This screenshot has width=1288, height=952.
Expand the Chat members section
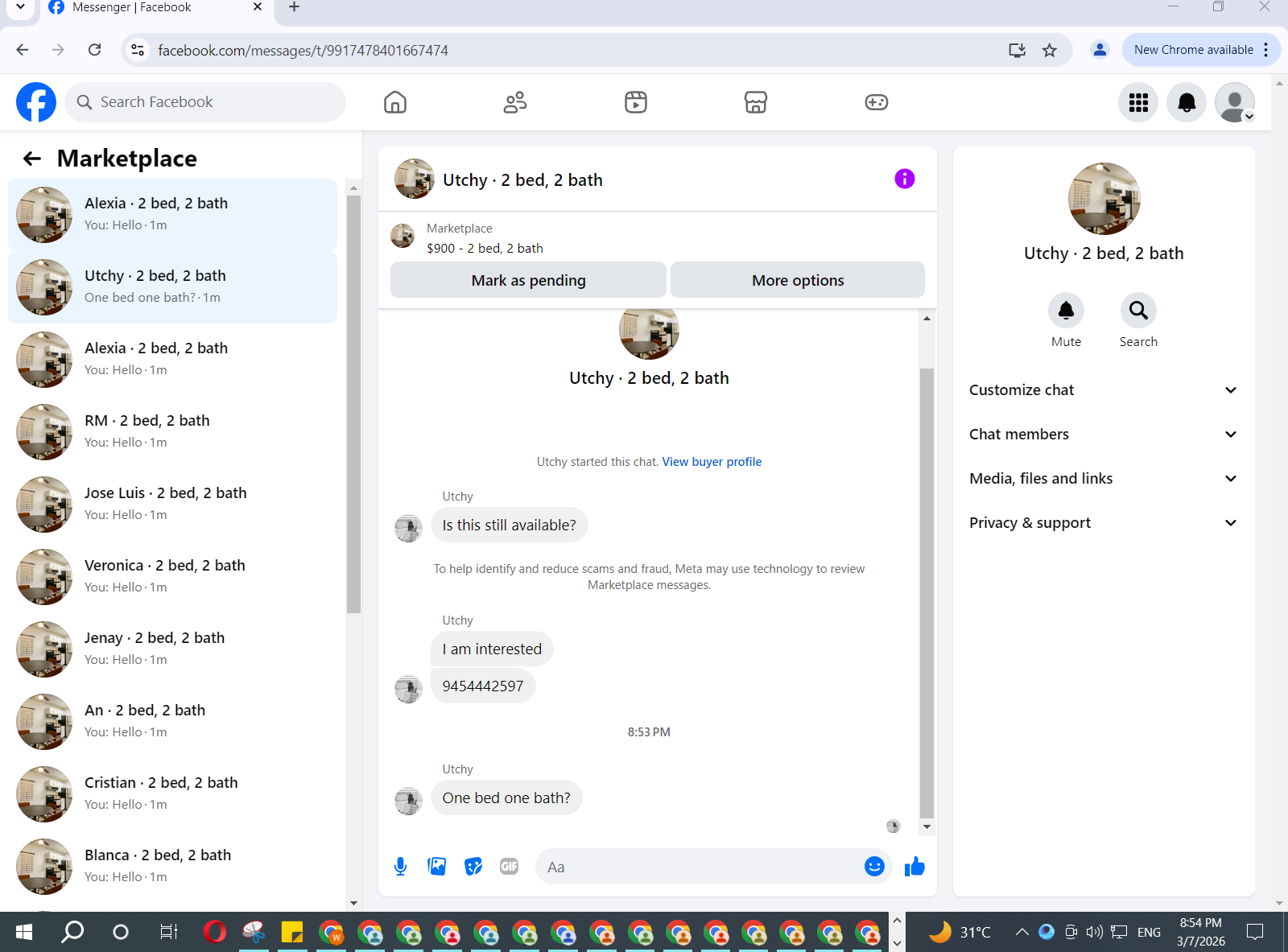click(x=1104, y=435)
